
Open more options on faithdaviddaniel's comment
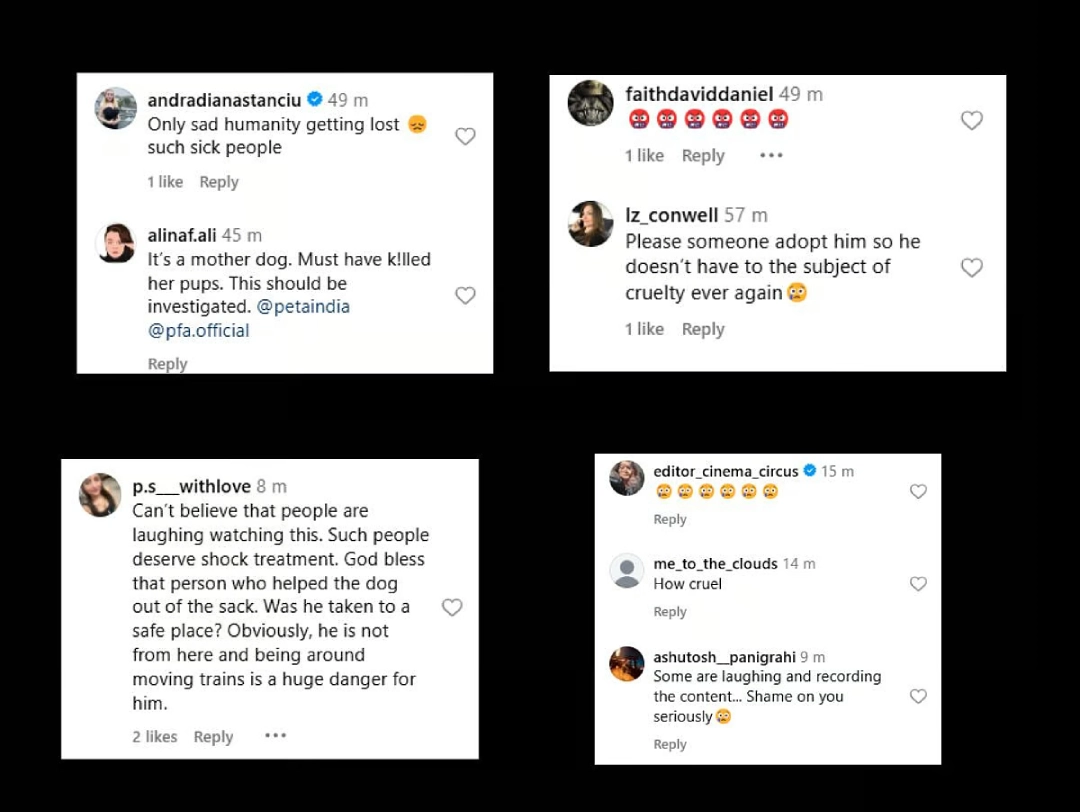[x=771, y=155]
